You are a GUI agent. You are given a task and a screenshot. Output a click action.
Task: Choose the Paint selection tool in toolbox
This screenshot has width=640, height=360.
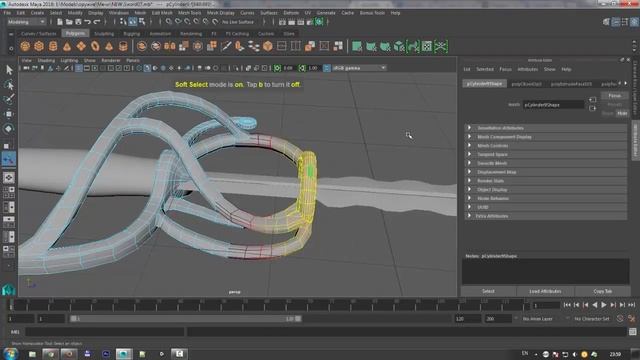[x=9, y=99]
